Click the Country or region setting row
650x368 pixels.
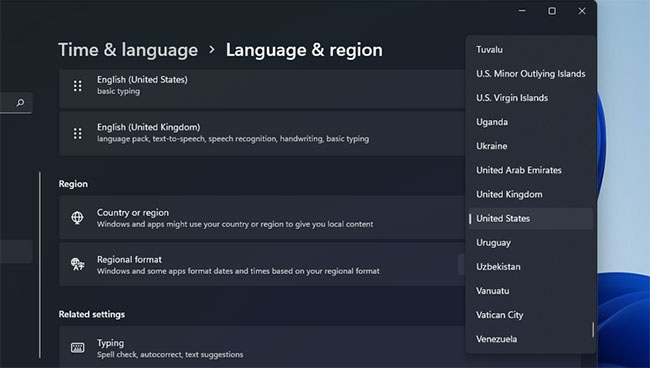[x=262, y=218]
